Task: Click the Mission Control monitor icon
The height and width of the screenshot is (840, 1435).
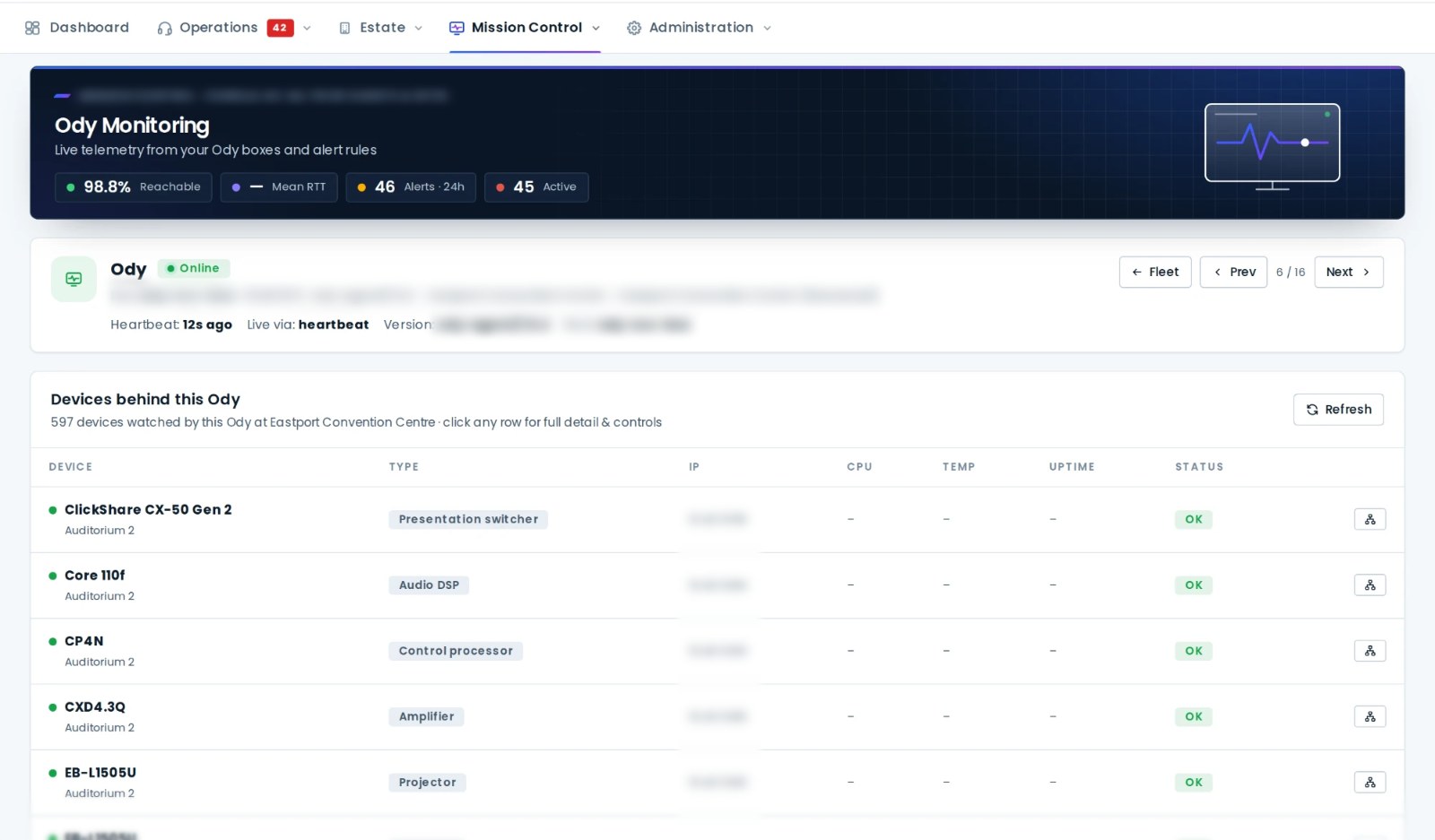Action: pos(457,28)
